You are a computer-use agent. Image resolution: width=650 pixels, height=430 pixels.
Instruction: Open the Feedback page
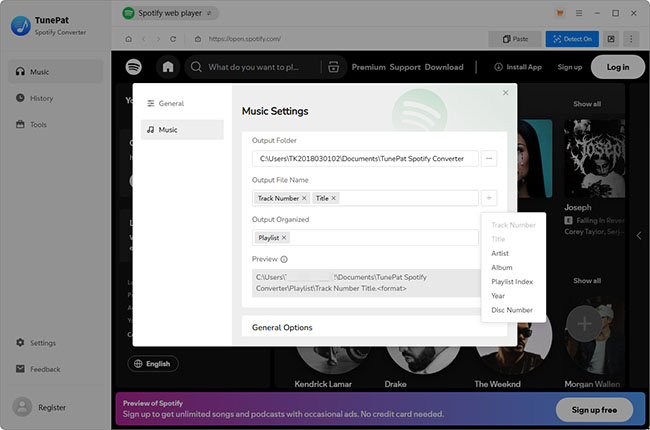tap(38, 369)
